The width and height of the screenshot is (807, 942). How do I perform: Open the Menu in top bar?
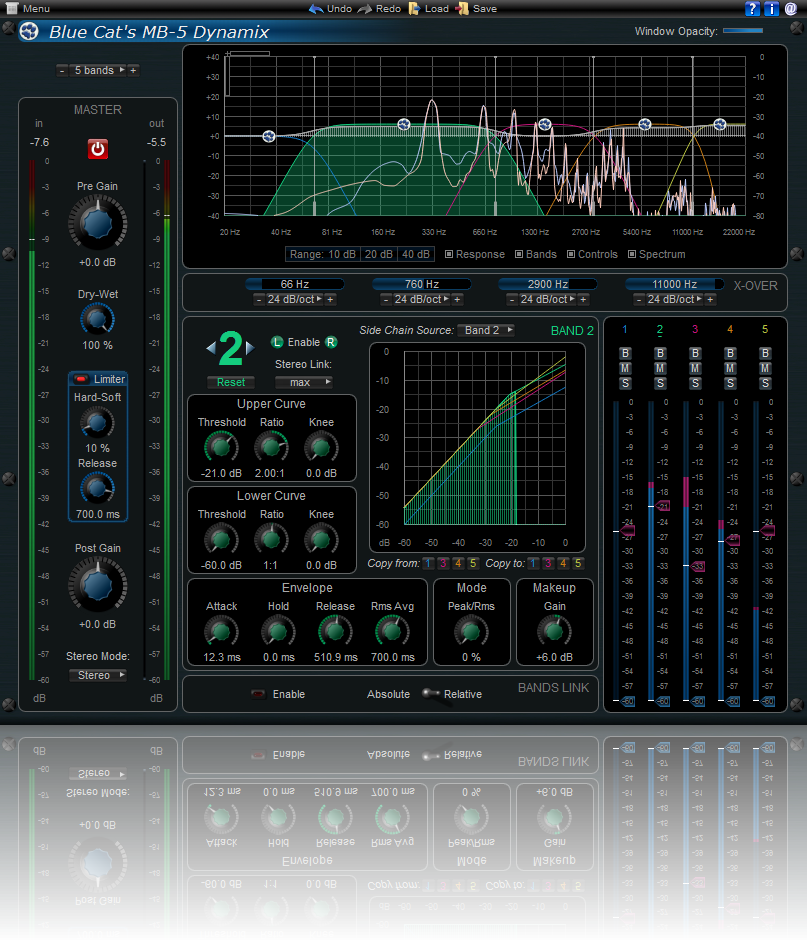coord(28,8)
